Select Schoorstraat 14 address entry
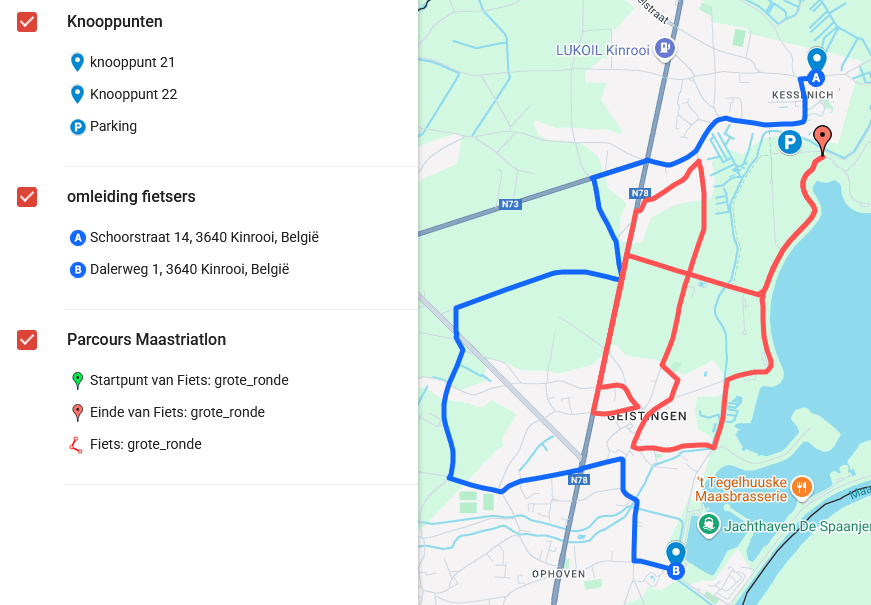This screenshot has width=871, height=605. [194, 238]
